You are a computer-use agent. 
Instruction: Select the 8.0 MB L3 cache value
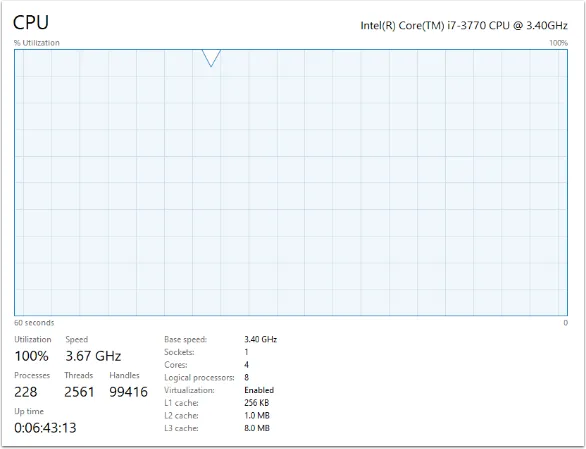pyautogui.click(x=257, y=428)
